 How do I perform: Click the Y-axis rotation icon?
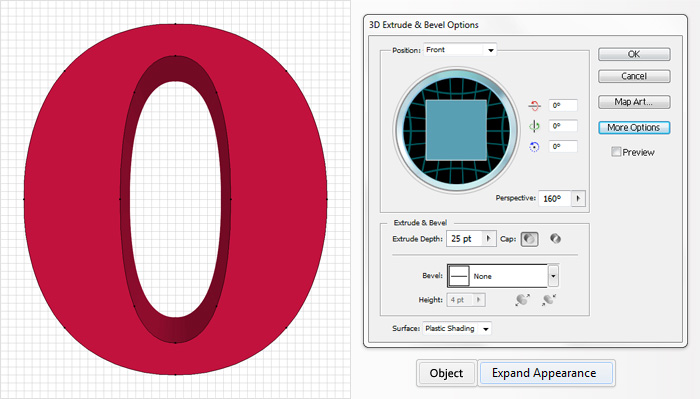[x=534, y=126]
